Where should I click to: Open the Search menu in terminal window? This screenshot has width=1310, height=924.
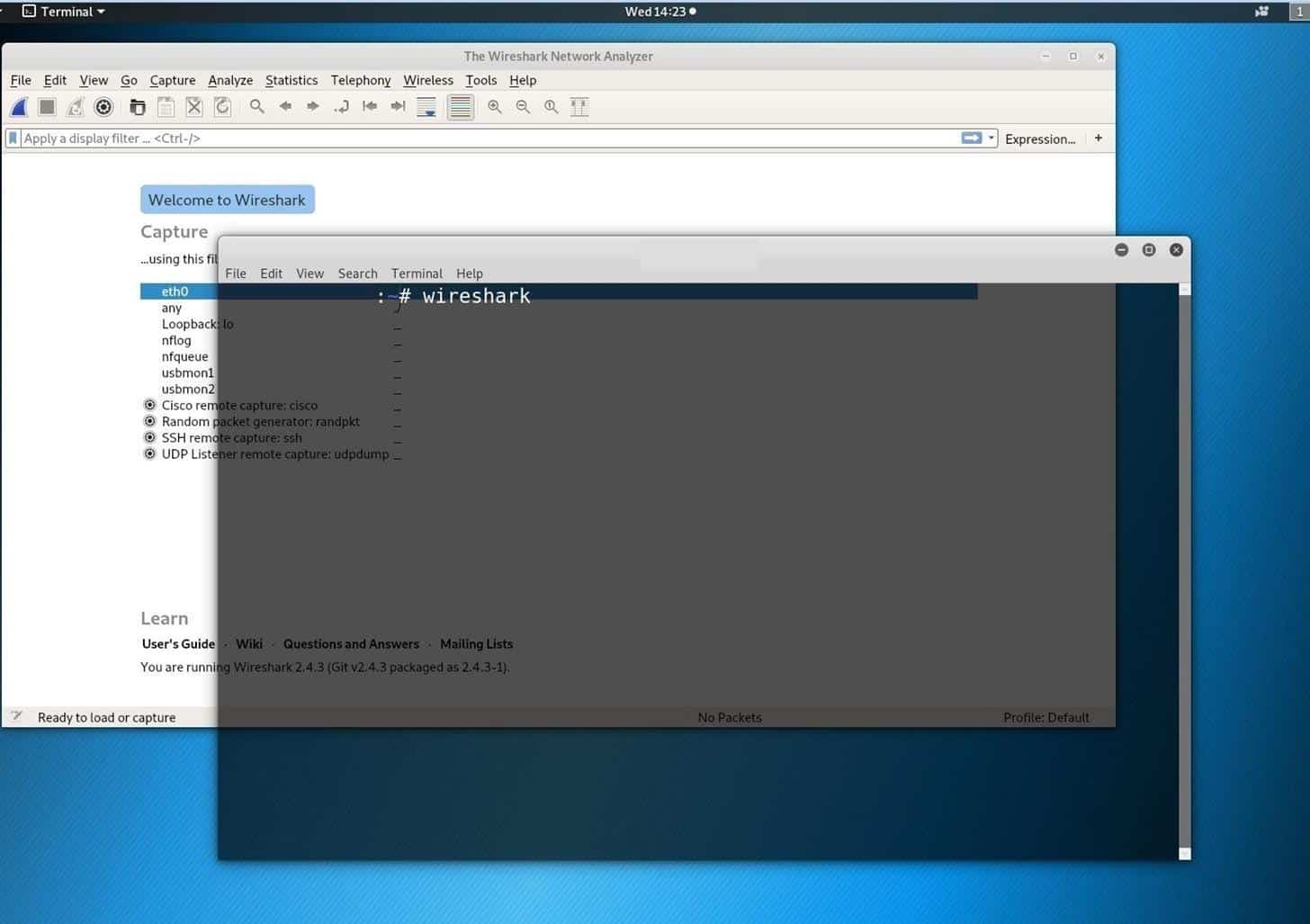tap(357, 274)
